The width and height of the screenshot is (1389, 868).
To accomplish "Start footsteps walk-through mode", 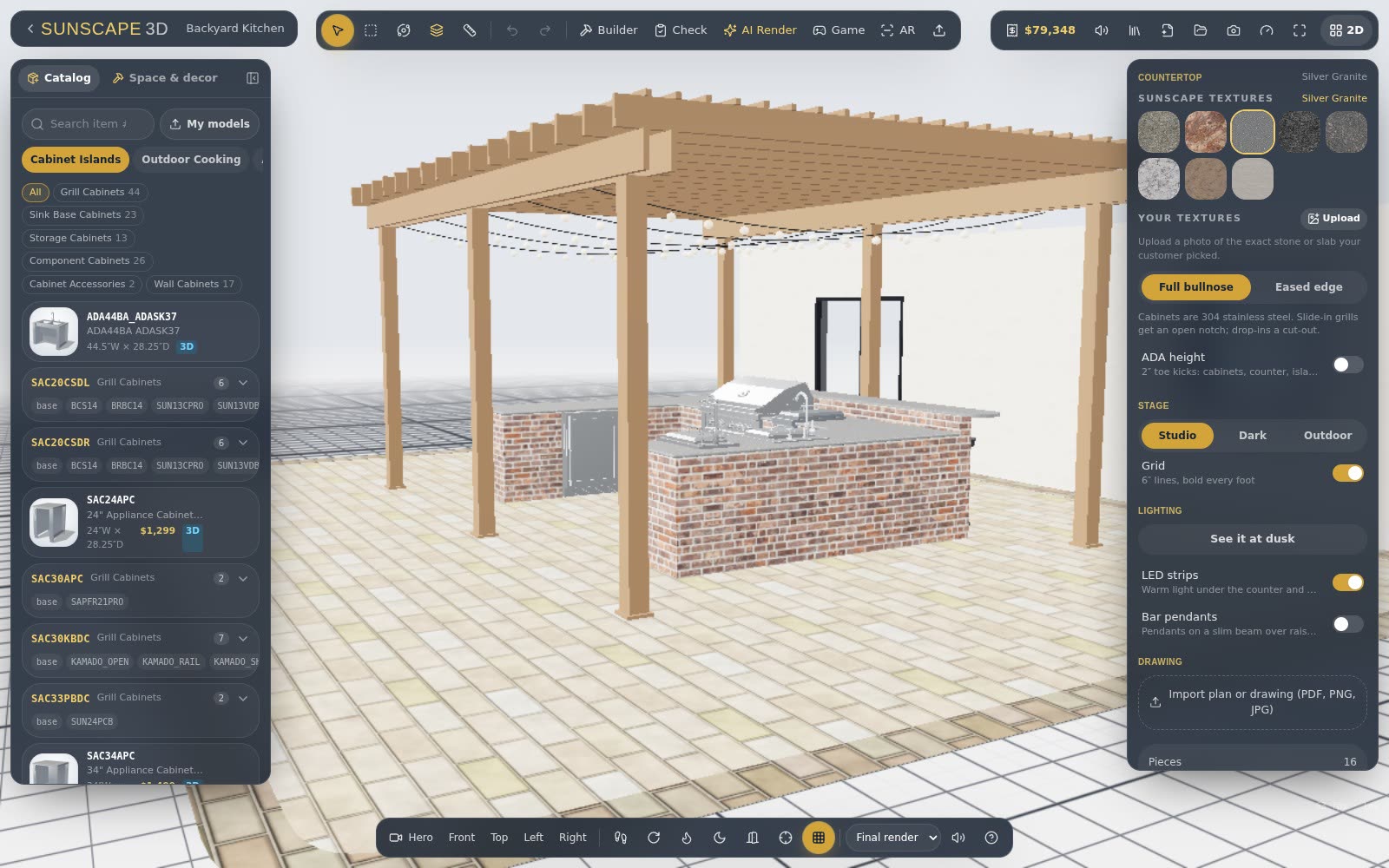I will [621, 838].
